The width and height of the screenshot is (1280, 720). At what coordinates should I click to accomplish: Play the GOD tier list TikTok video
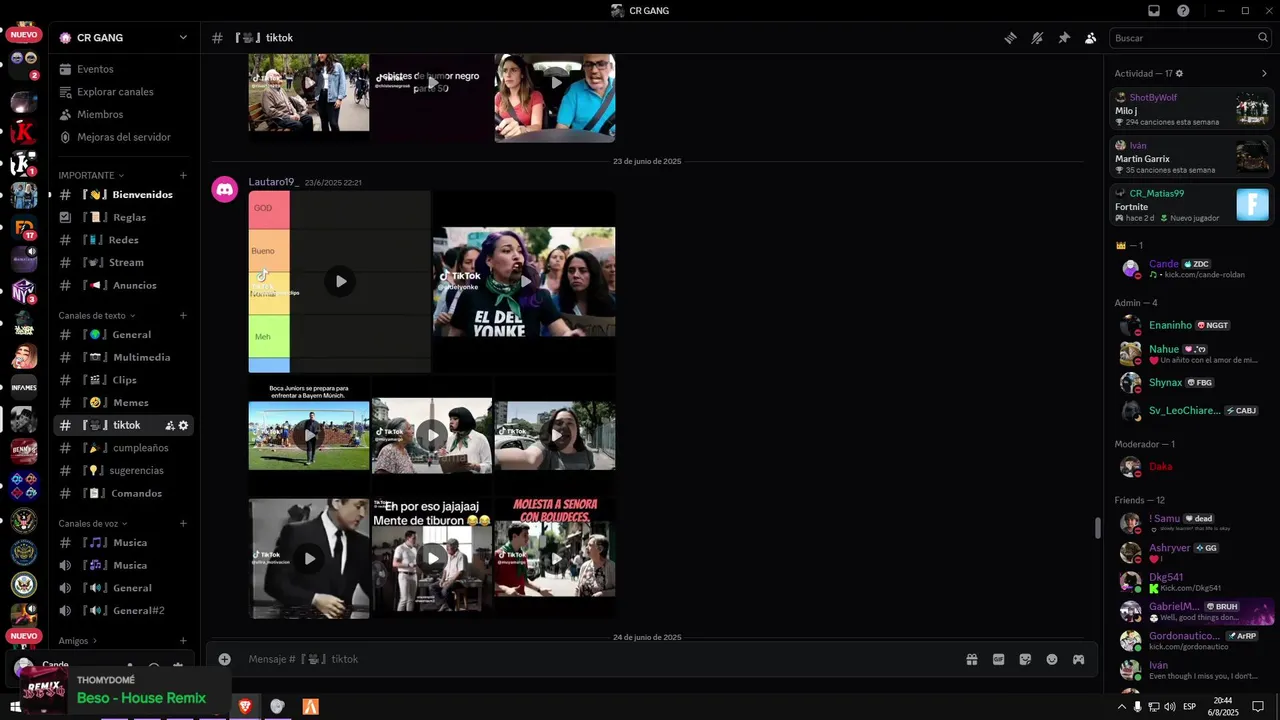(340, 281)
